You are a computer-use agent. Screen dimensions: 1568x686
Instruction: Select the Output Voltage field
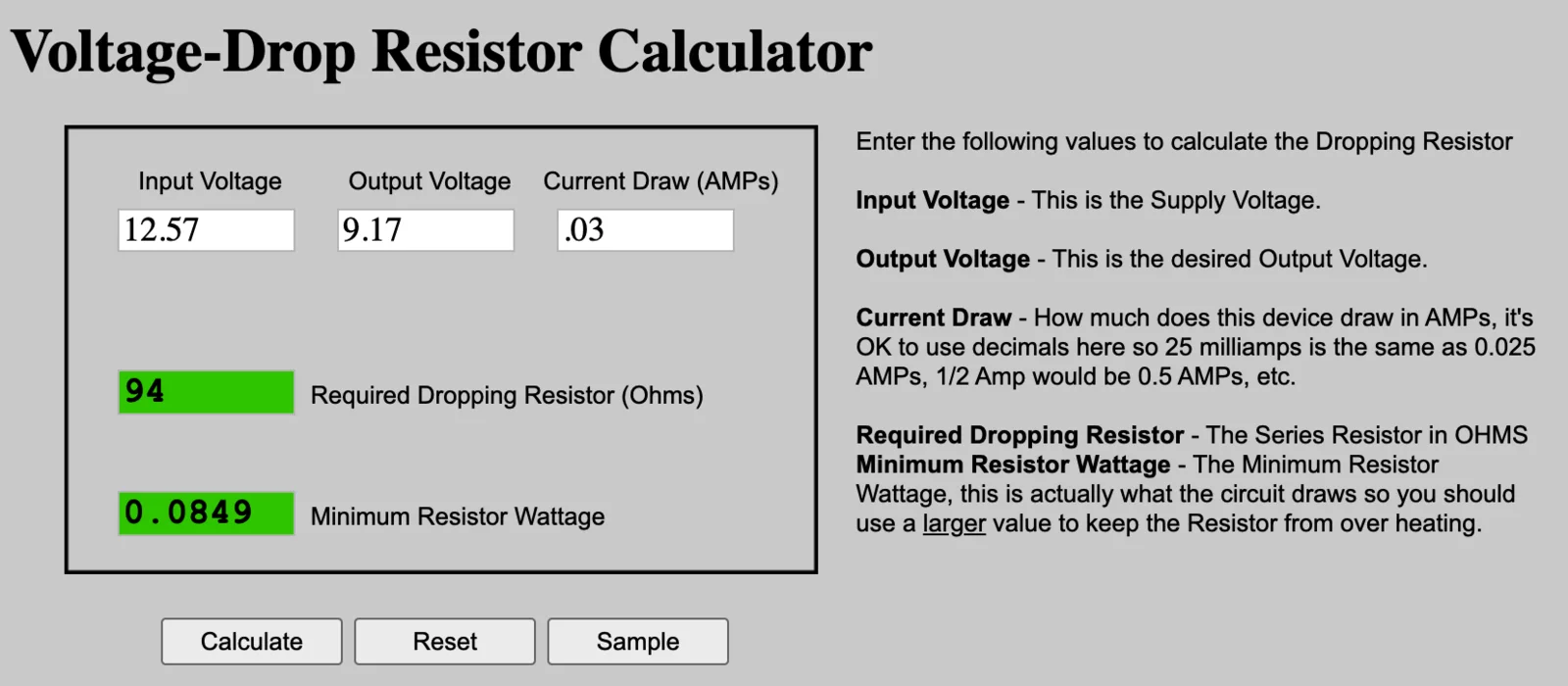[x=425, y=230]
